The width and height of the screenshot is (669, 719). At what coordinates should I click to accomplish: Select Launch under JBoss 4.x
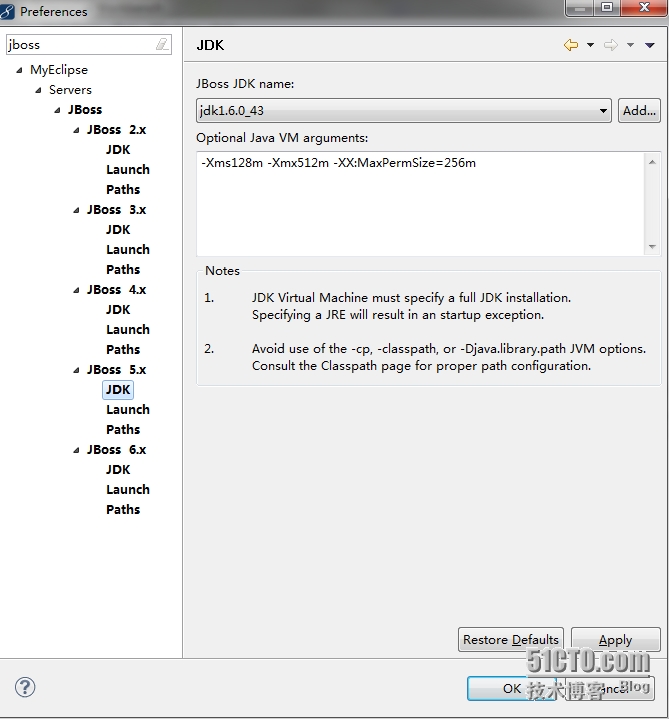coord(128,329)
